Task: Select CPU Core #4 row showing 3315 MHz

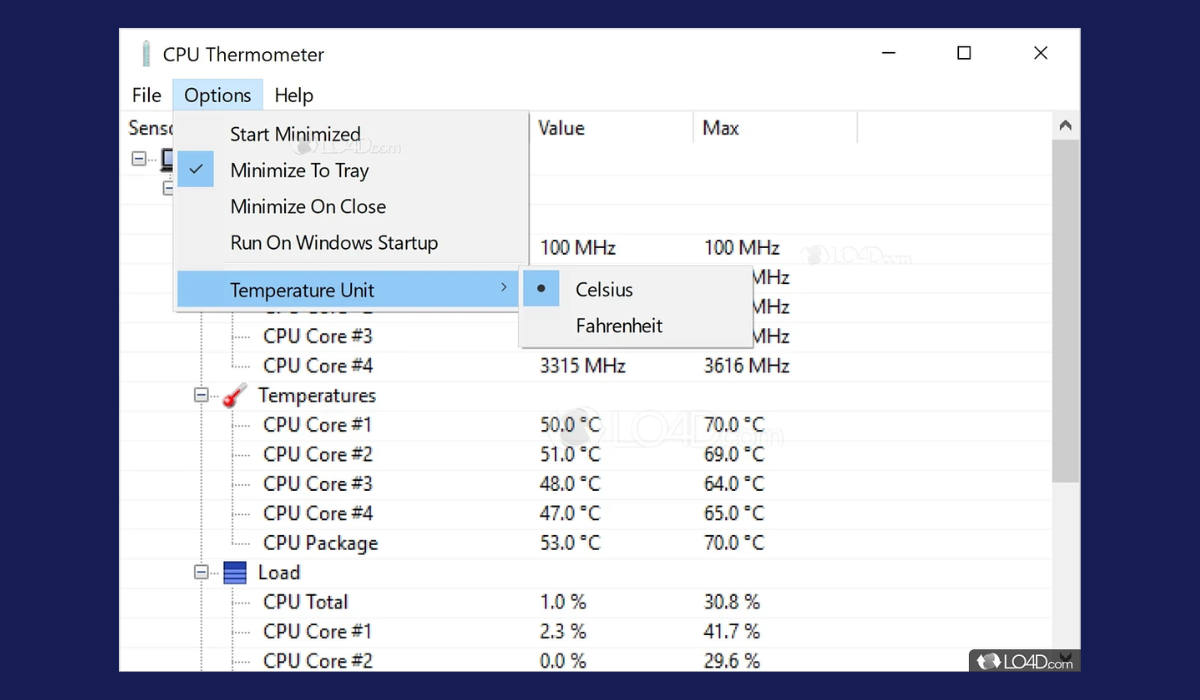Action: tap(318, 366)
